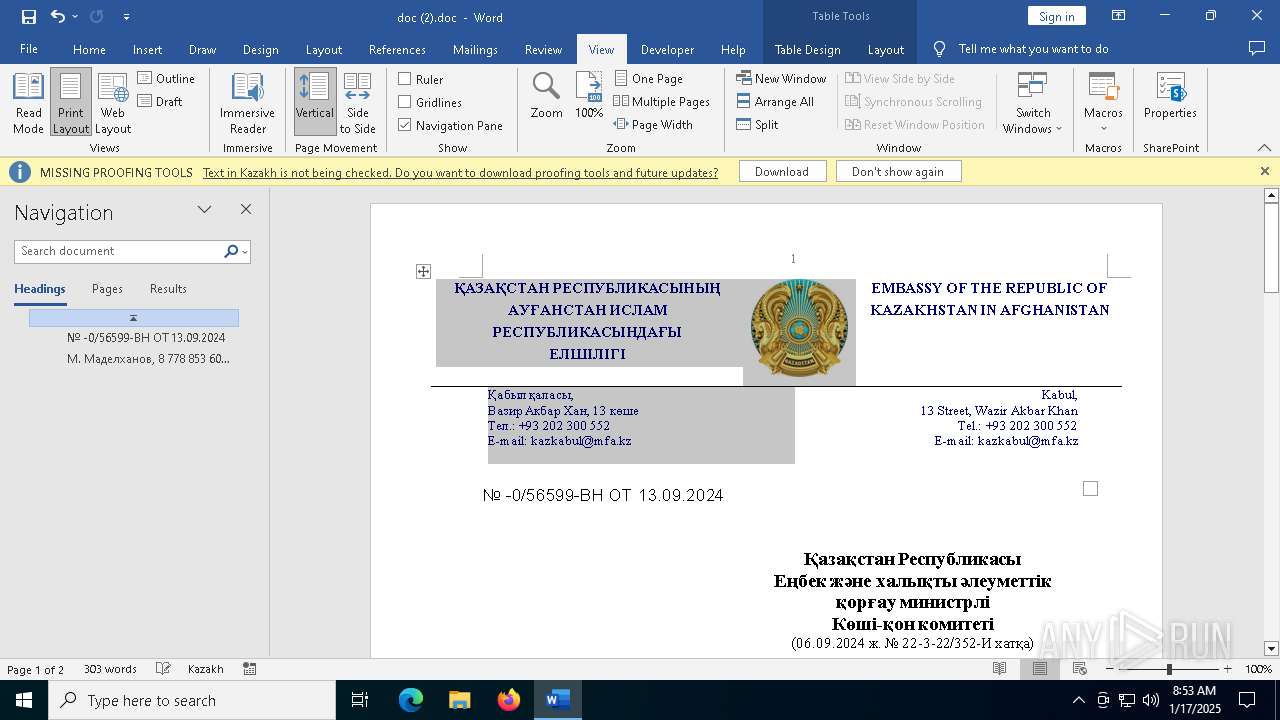The height and width of the screenshot is (720, 1280).
Task: Click the Search document field
Action: [x=120, y=251]
